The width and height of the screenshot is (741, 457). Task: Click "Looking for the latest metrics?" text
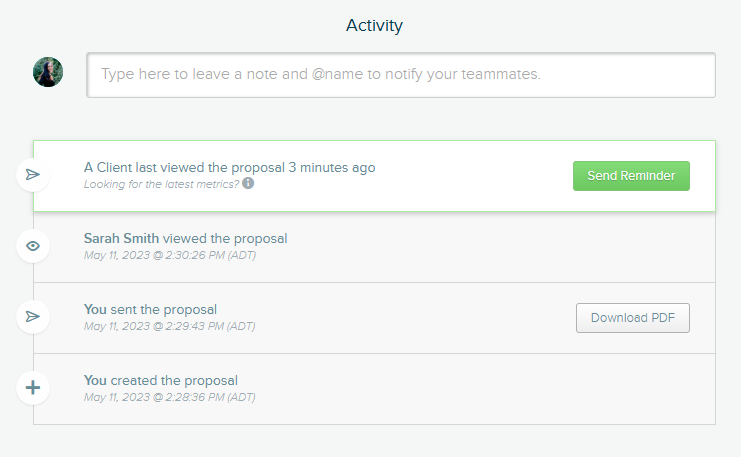[x=161, y=184]
